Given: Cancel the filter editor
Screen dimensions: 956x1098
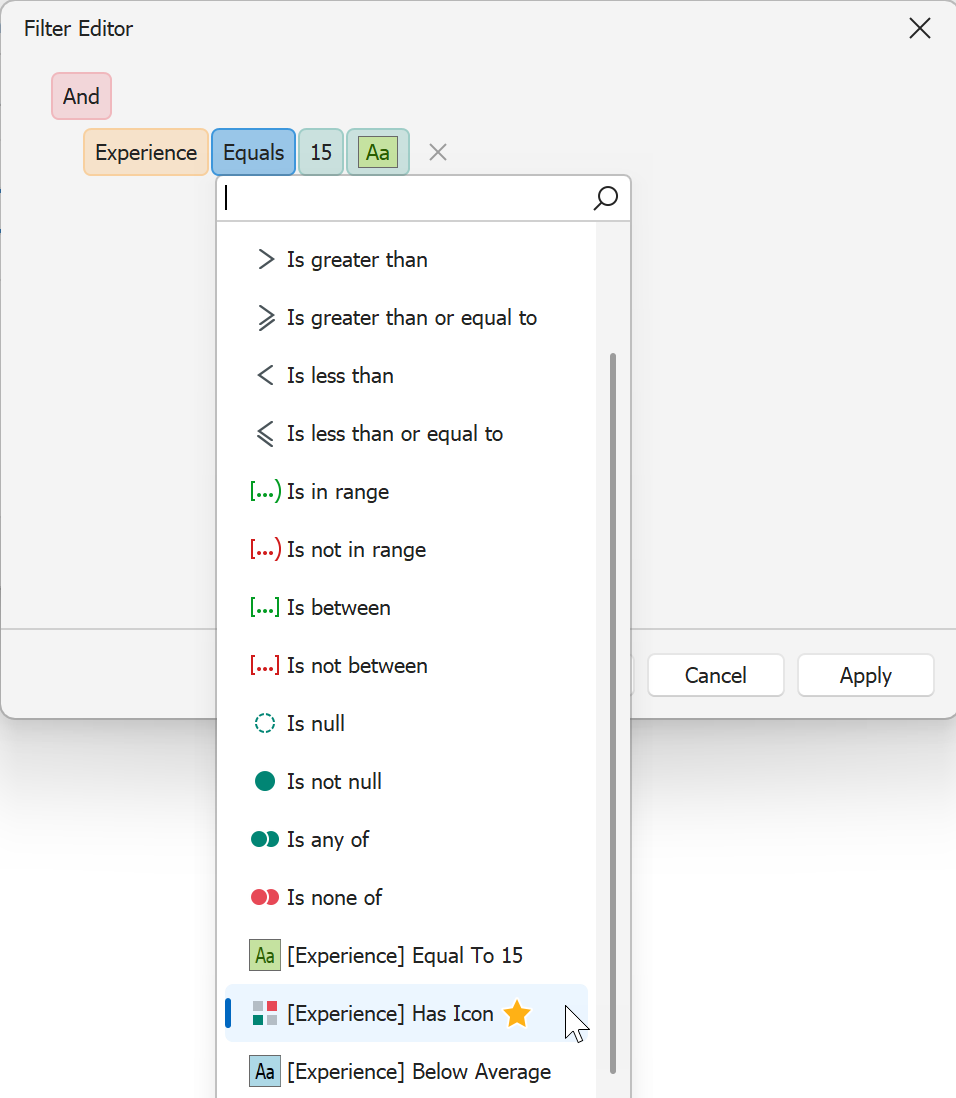Looking at the screenshot, I should pos(715,675).
